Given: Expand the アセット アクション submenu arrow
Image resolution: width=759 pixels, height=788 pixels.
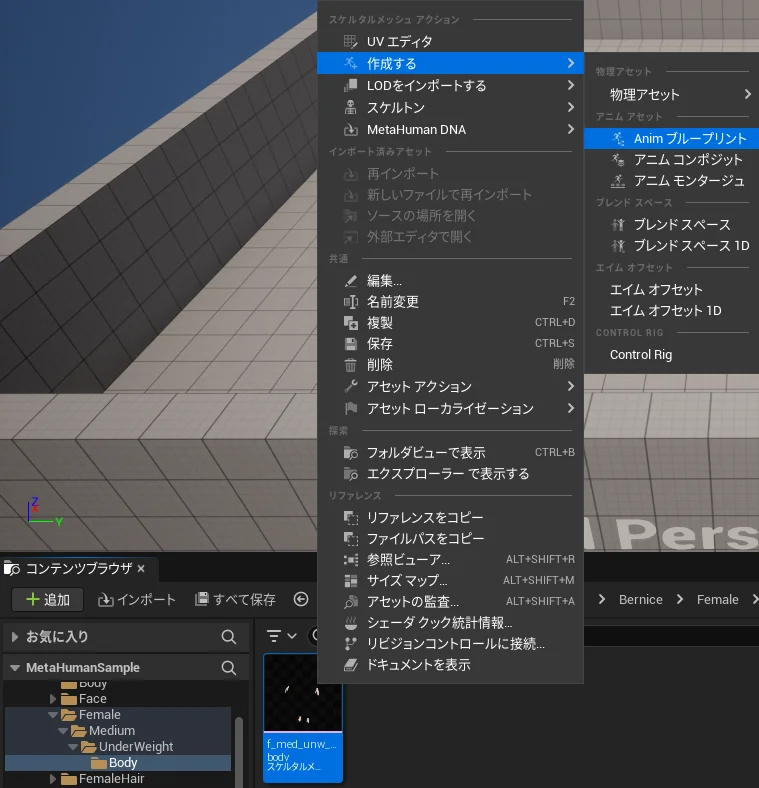Looking at the screenshot, I should point(571,386).
